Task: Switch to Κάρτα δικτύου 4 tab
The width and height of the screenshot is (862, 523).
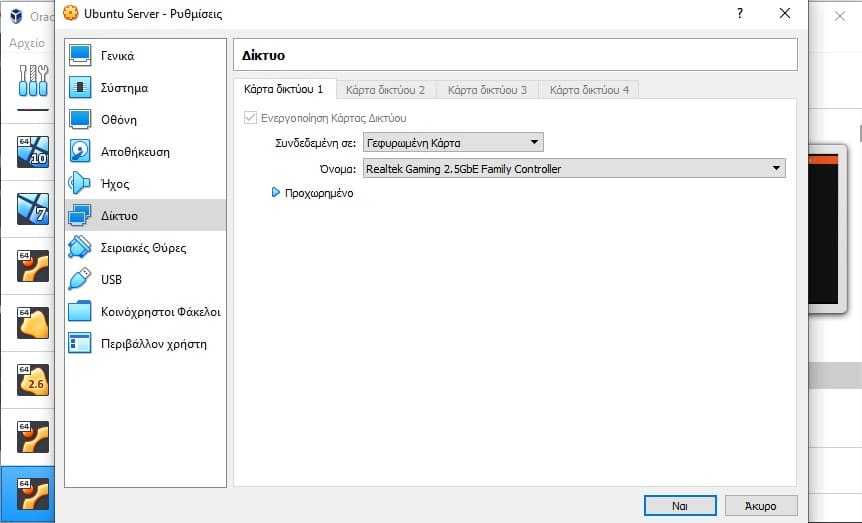Action: click(x=589, y=90)
